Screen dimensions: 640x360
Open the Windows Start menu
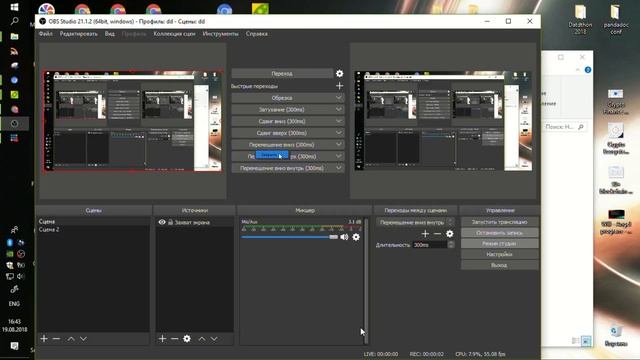pos(14,7)
